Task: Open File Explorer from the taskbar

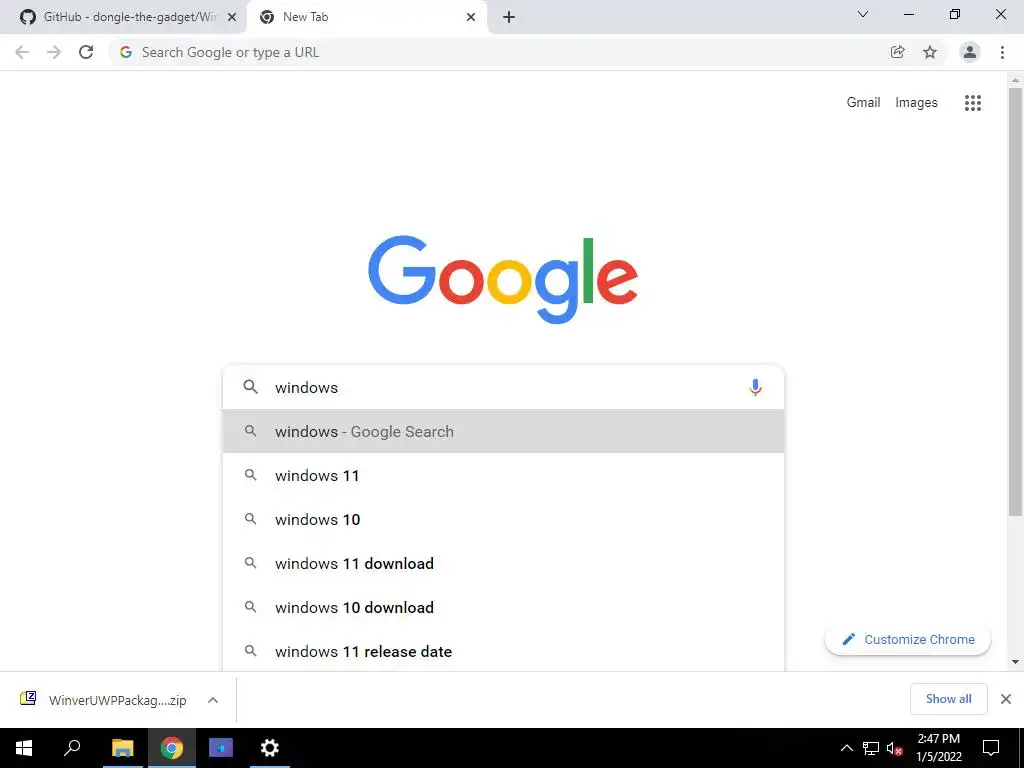Action: coord(123,748)
